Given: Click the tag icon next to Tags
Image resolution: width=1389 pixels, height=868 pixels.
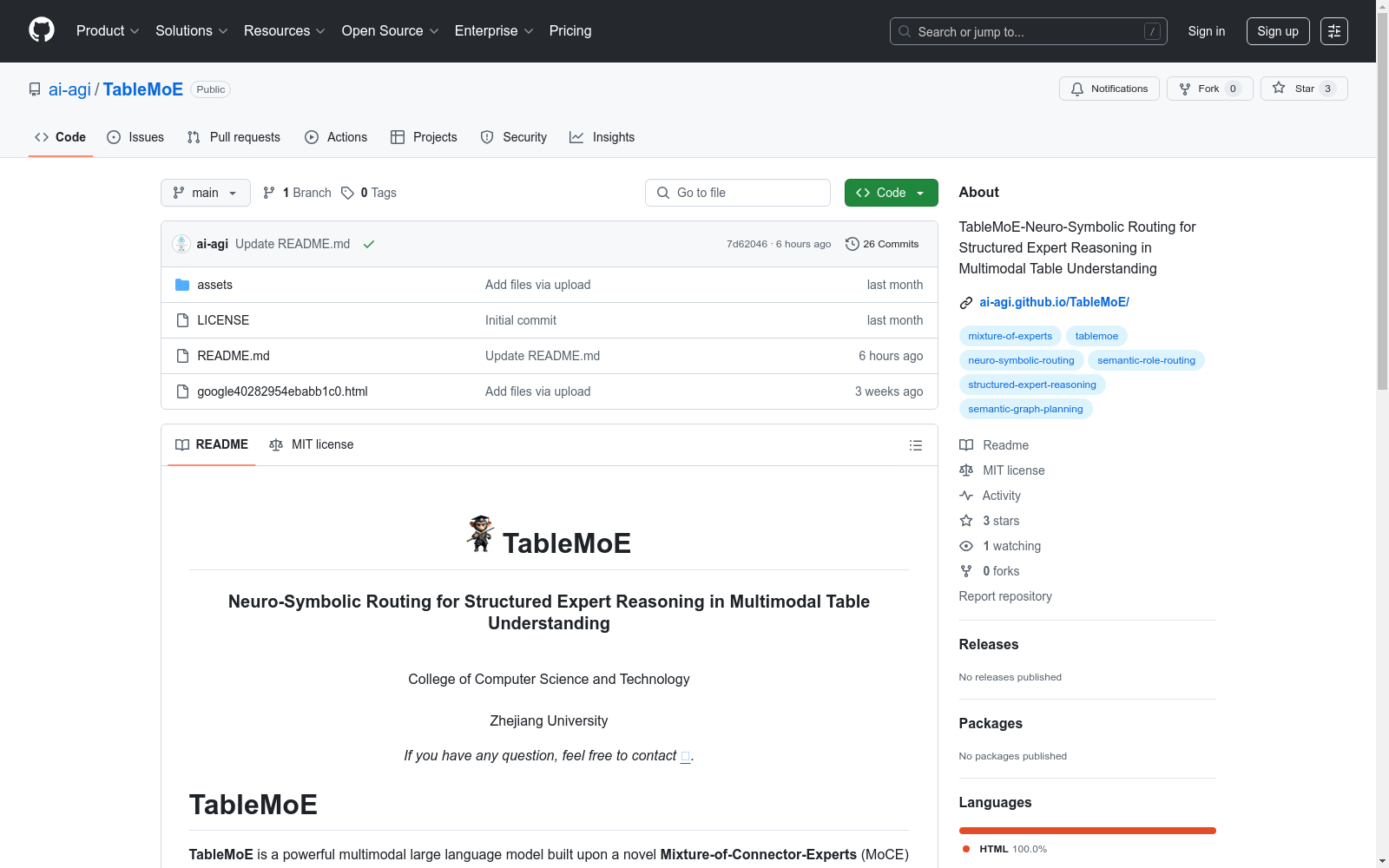Looking at the screenshot, I should [347, 193].
